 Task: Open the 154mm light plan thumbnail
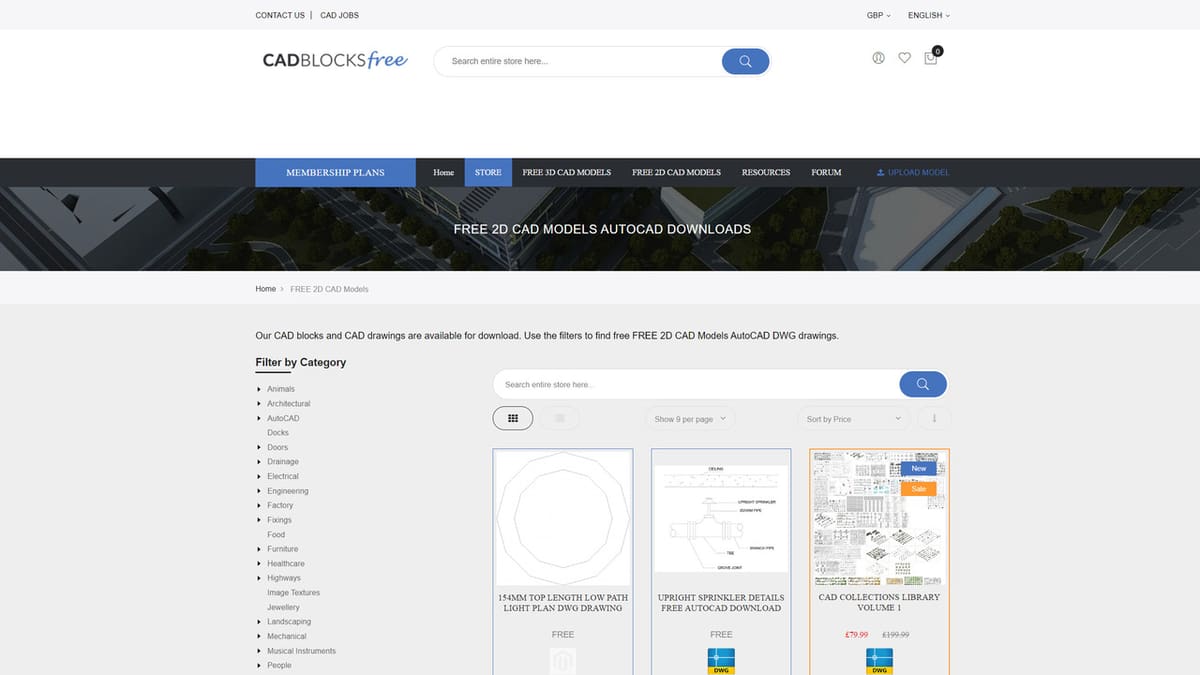(x=563, y=517)
